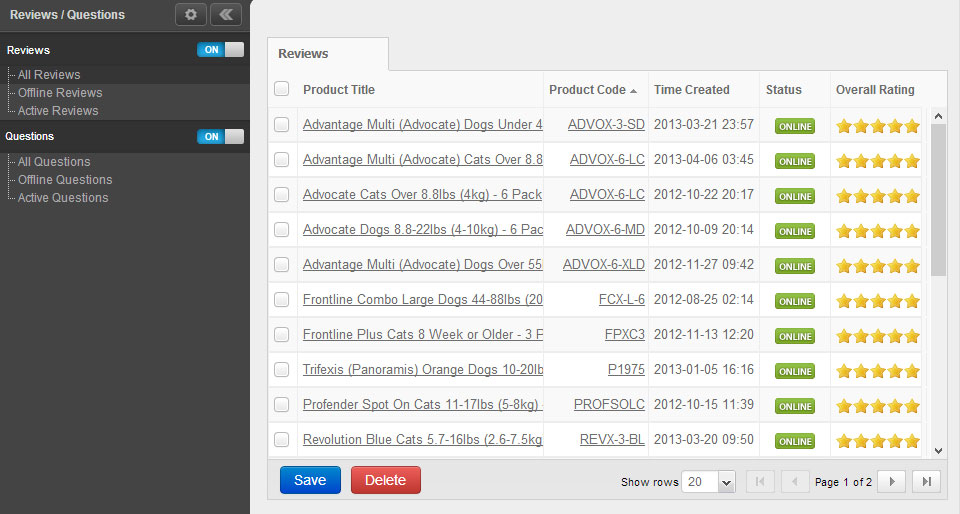Click the ONLINE status badge for FPXC3
Viewport: 960px width, 514px height.
point(795,336)
